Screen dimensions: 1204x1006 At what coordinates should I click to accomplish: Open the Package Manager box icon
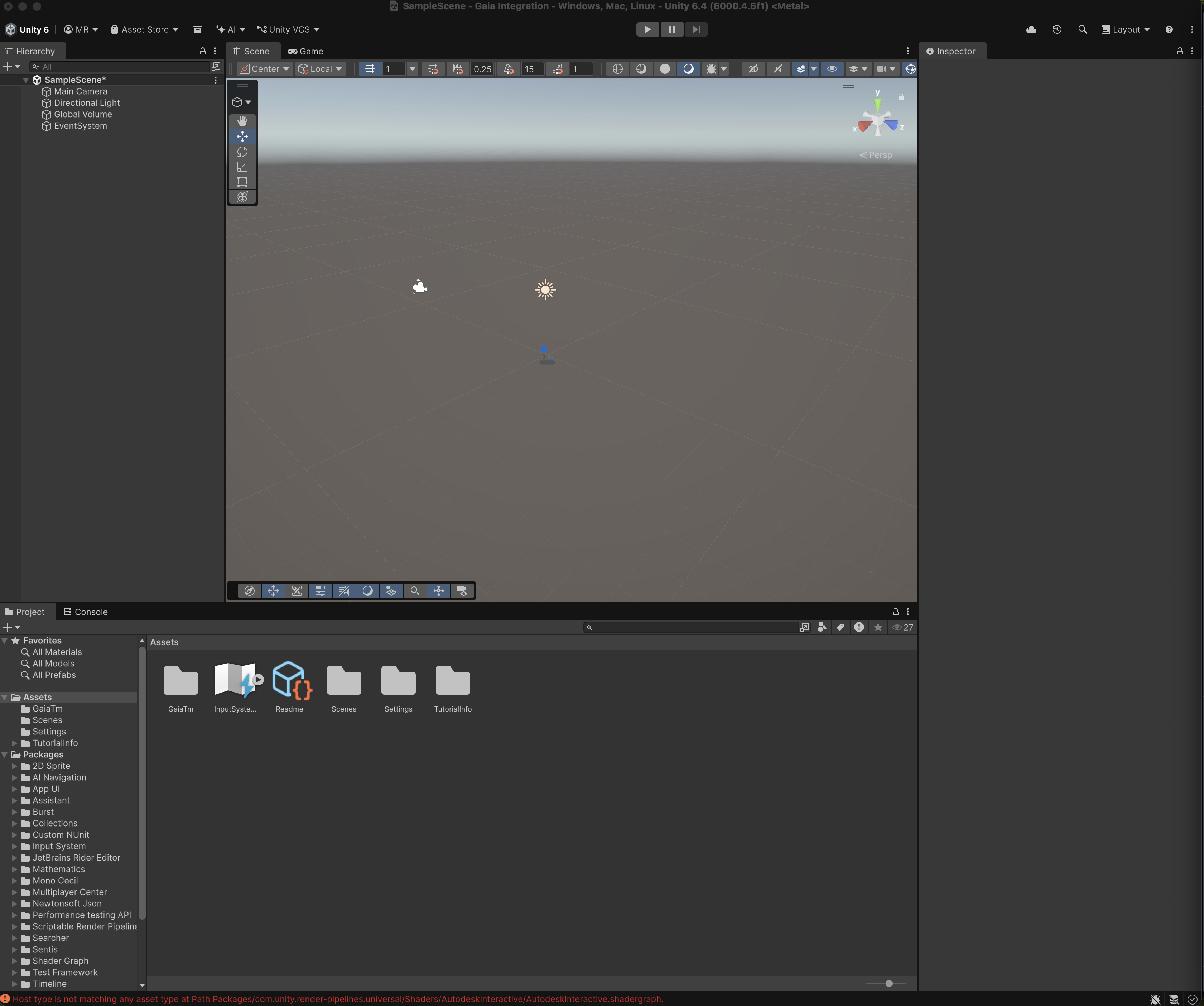point(198,29)
